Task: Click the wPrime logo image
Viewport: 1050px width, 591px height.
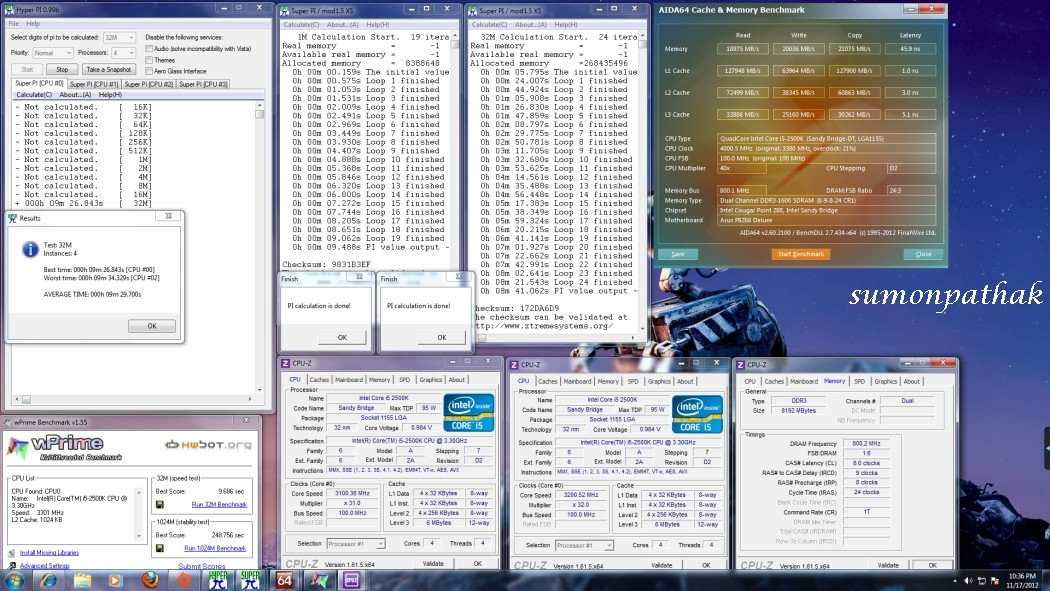Action: [64, 447]
